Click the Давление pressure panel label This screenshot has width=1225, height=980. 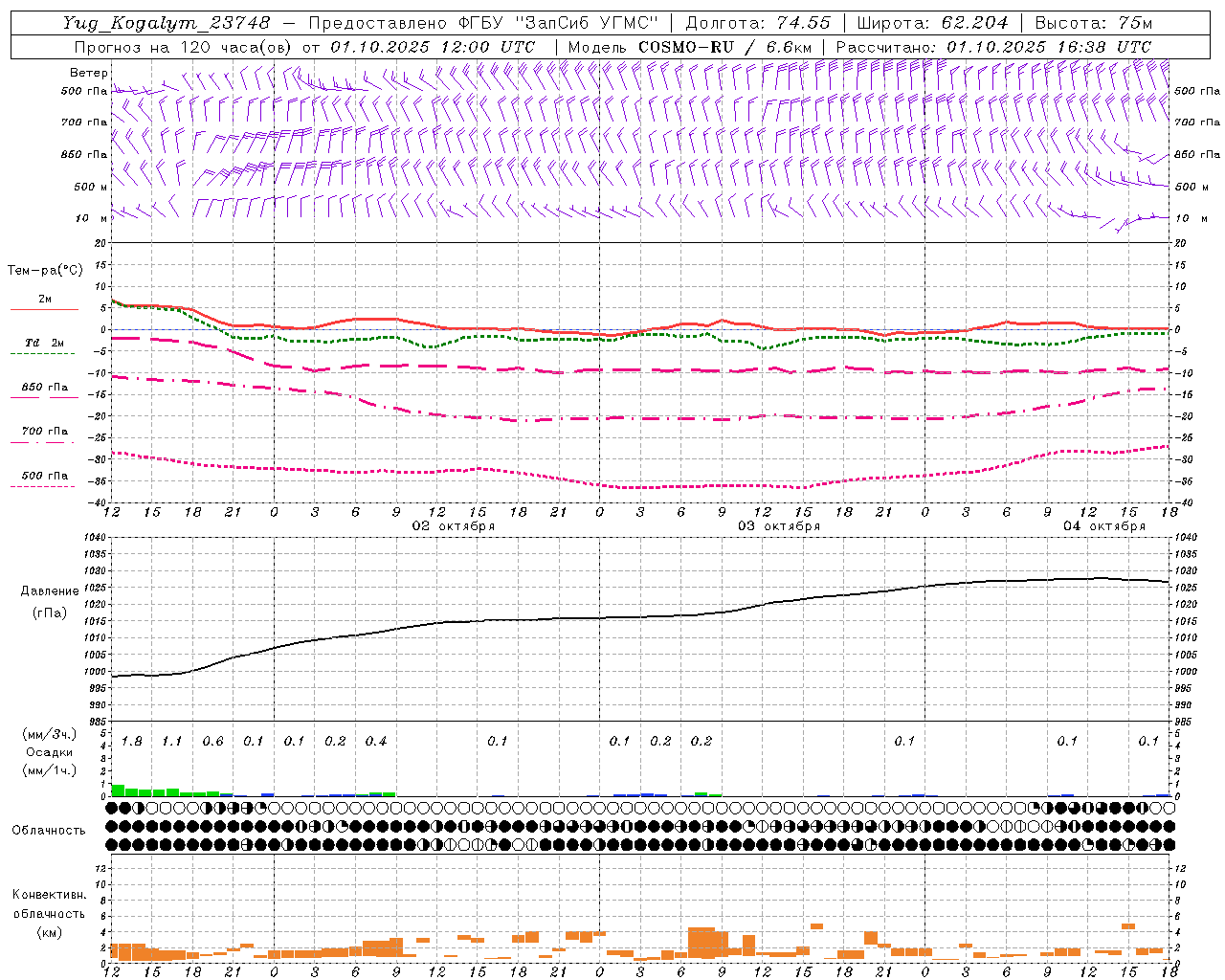(x=50, y=591)
